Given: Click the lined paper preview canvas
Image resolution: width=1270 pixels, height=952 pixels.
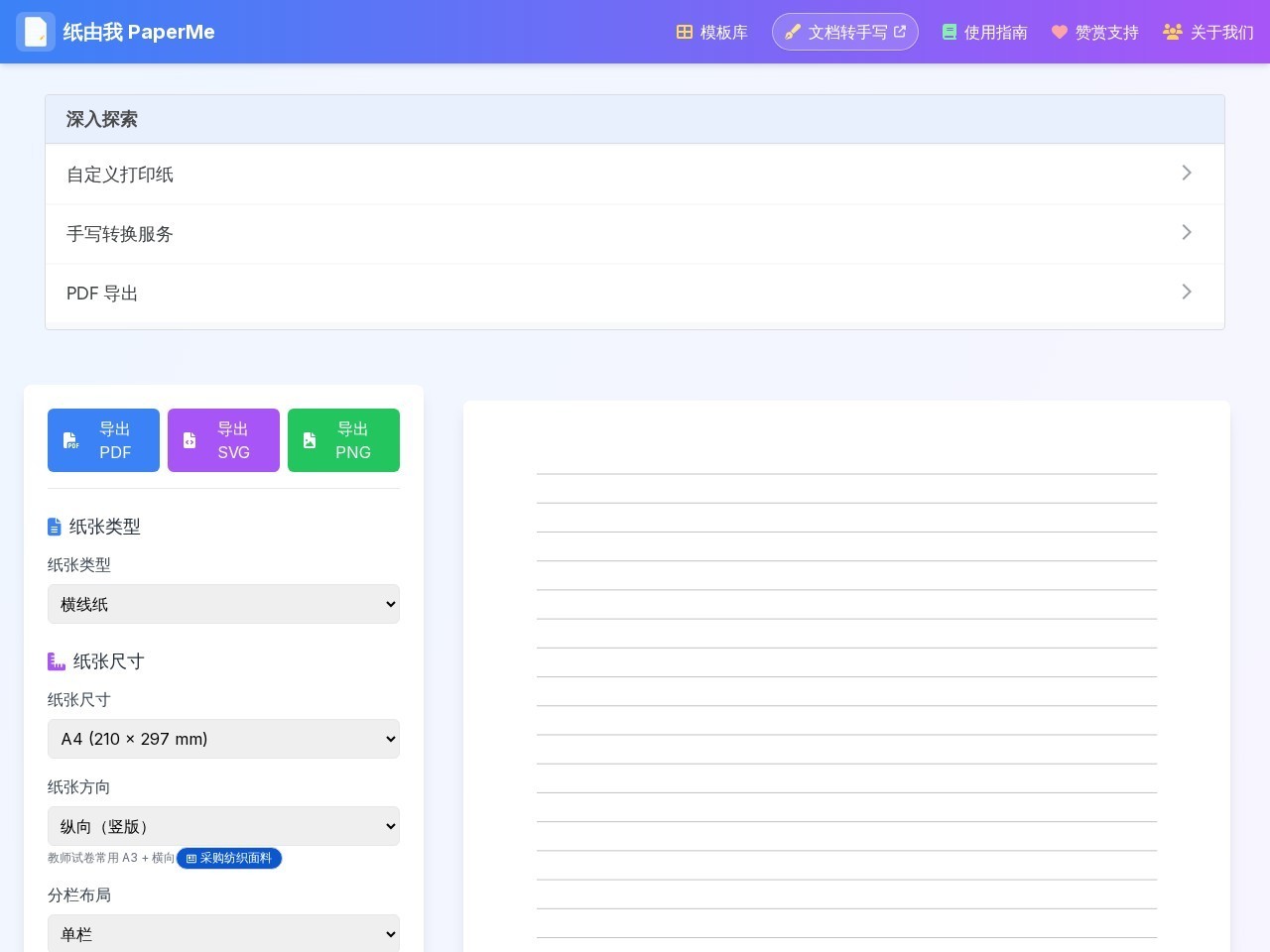Looking at the screenshot, I should (x=846, y=676).
